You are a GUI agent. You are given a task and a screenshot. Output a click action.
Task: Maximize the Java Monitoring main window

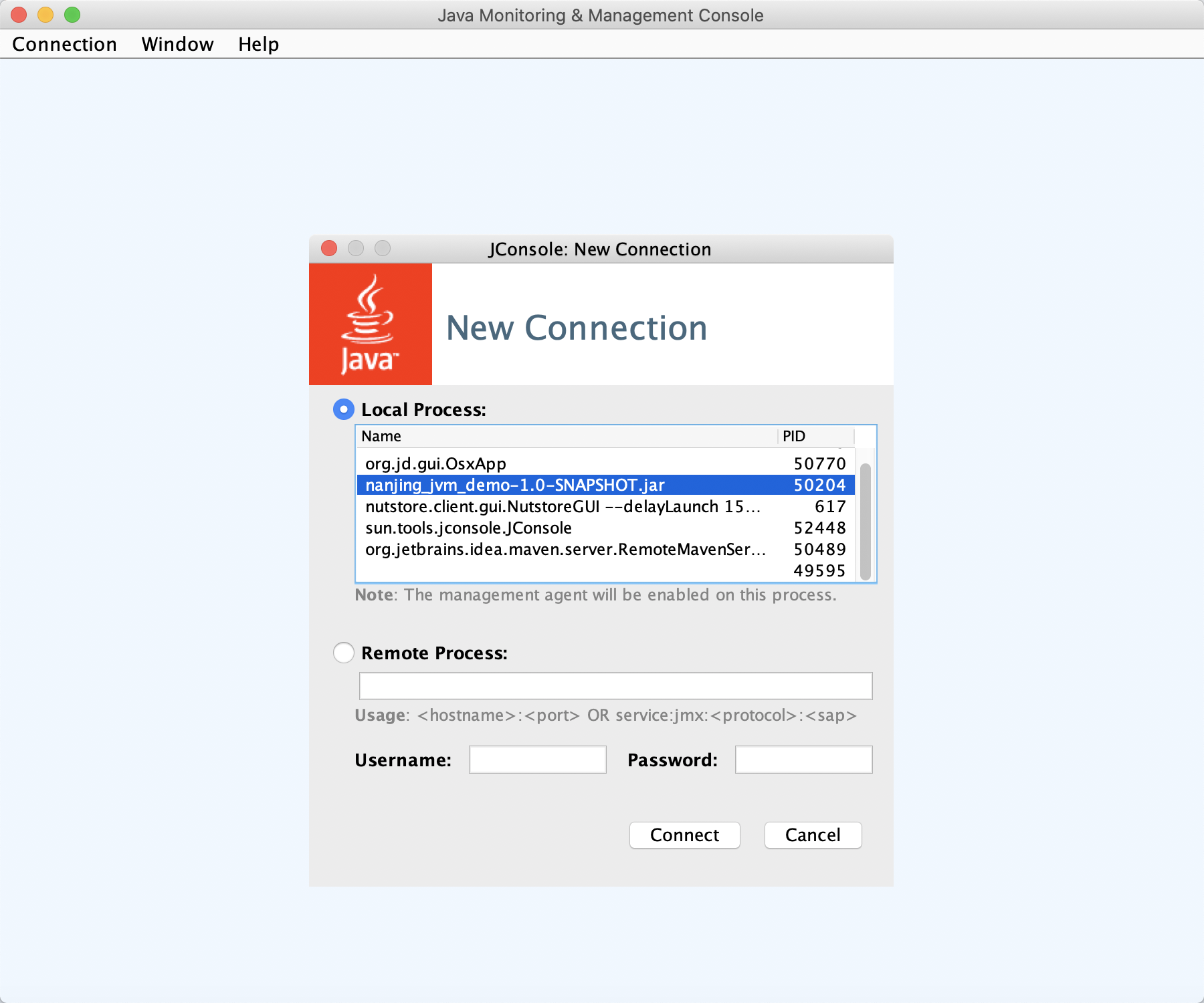(x=72, y=14)
